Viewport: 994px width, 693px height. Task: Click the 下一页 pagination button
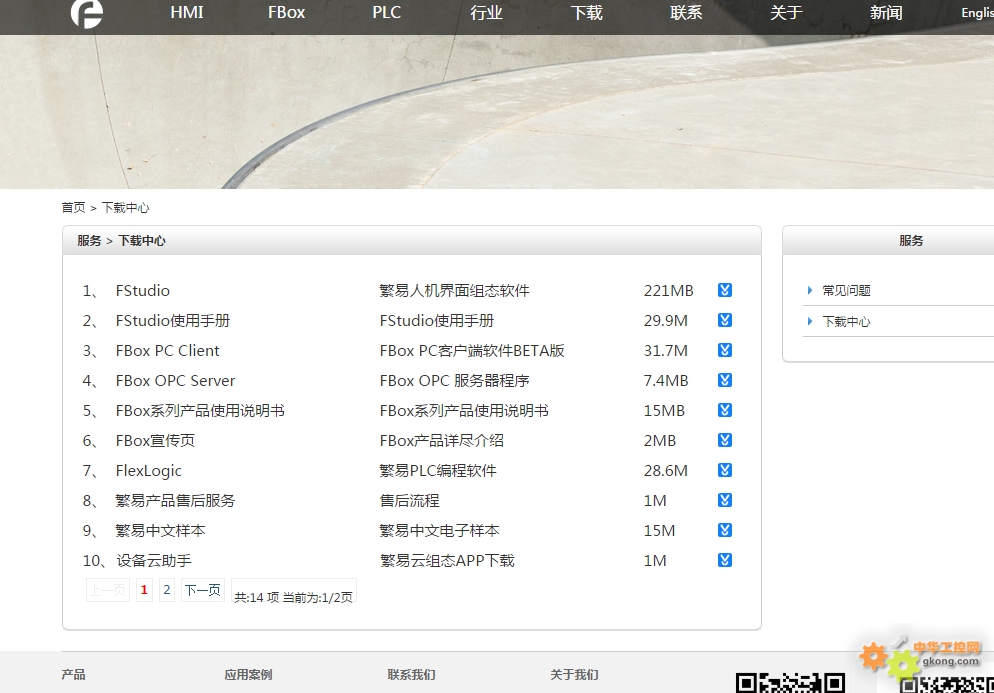pos(203,590)
